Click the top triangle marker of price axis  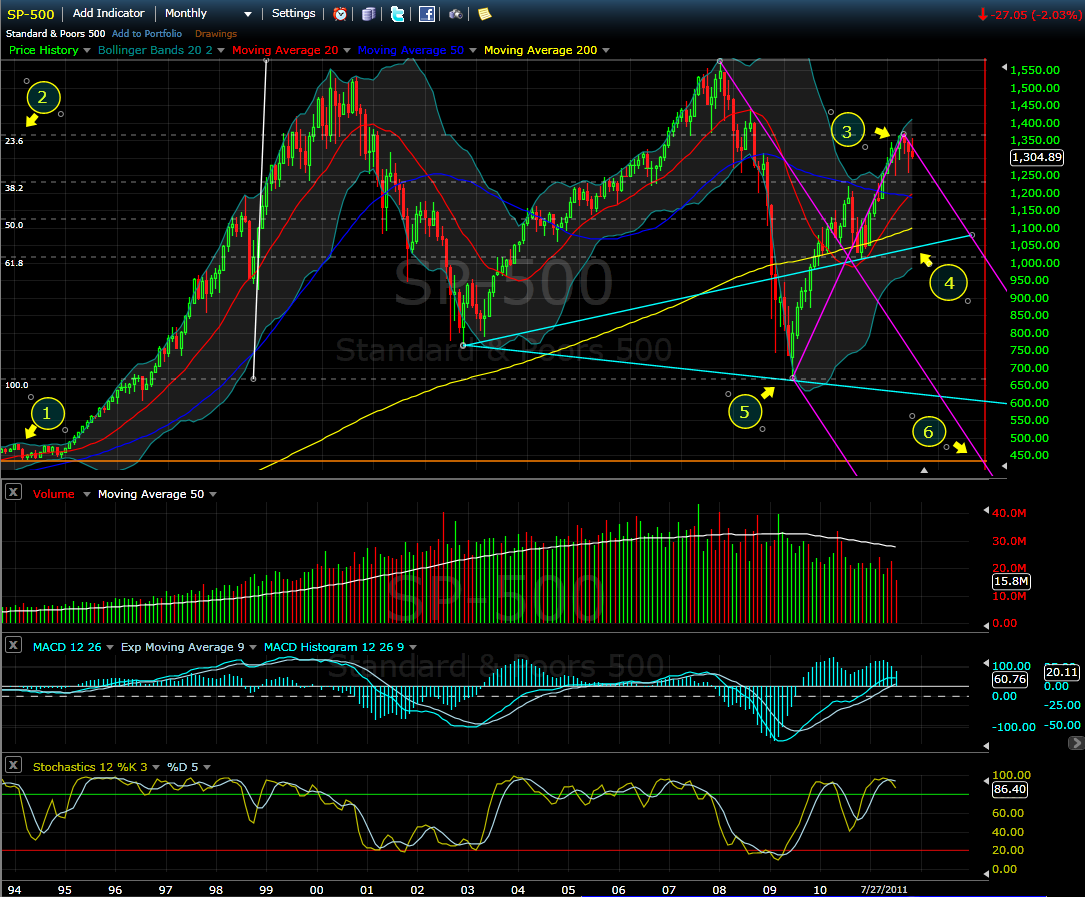1005,67
